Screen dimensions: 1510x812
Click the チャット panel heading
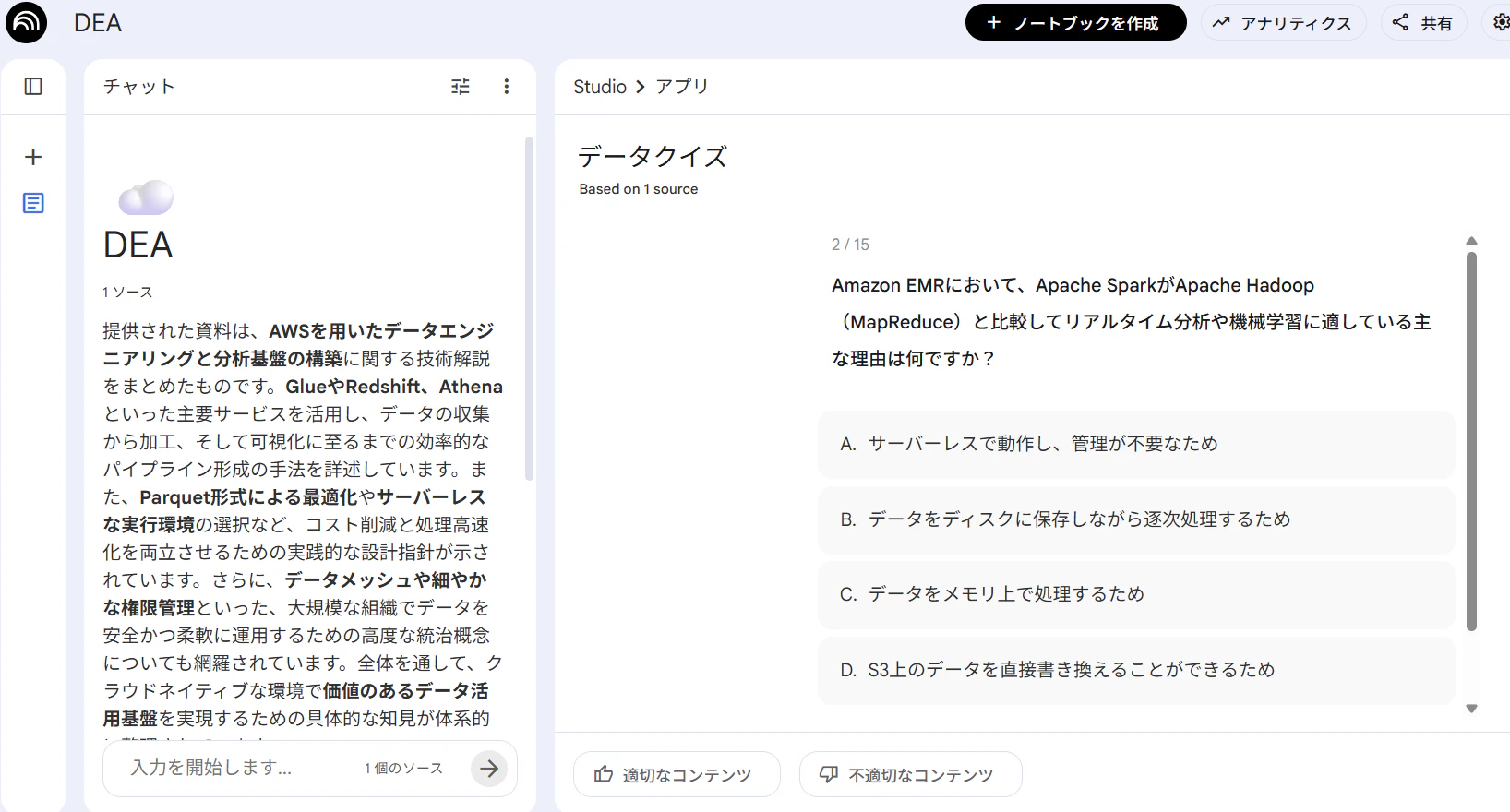[138, 87]
